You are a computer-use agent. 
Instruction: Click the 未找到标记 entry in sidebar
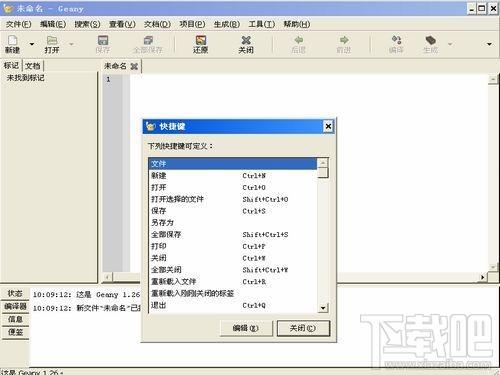click(26, 78)
